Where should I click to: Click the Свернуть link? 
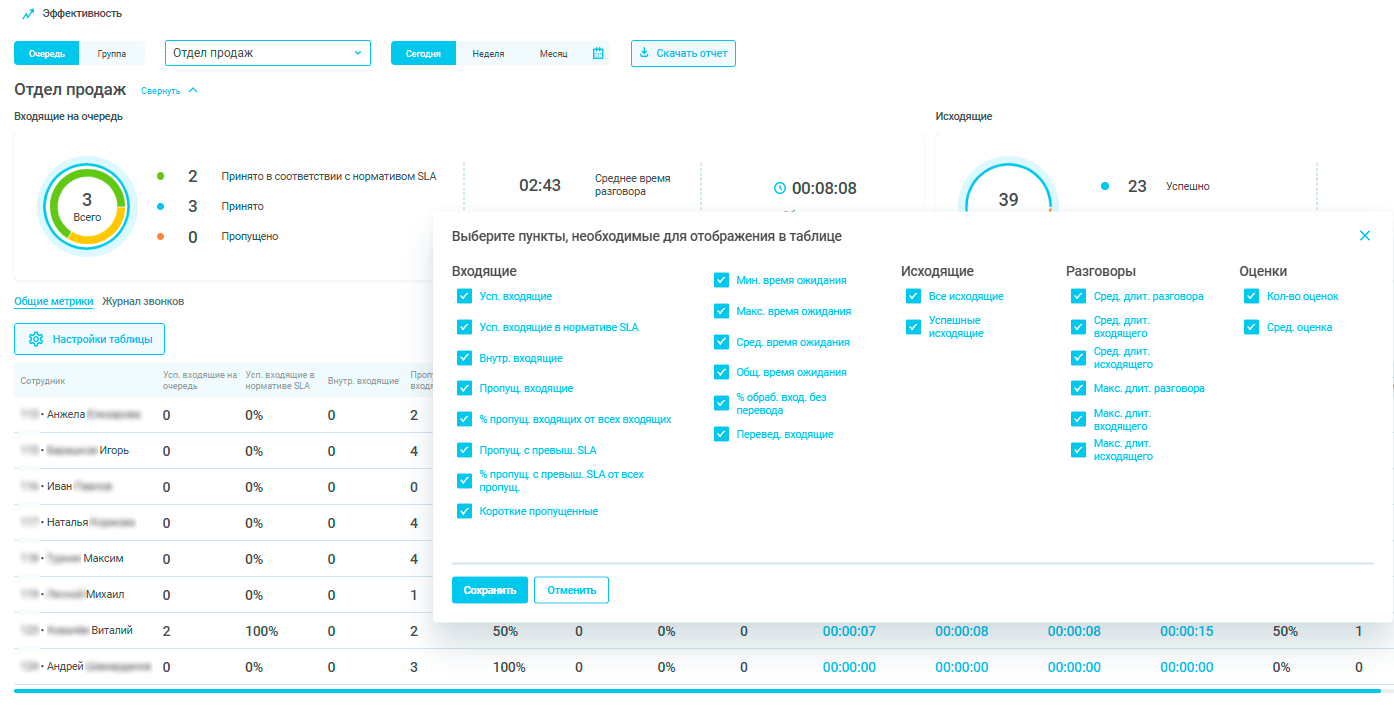[x=161, y=91]
